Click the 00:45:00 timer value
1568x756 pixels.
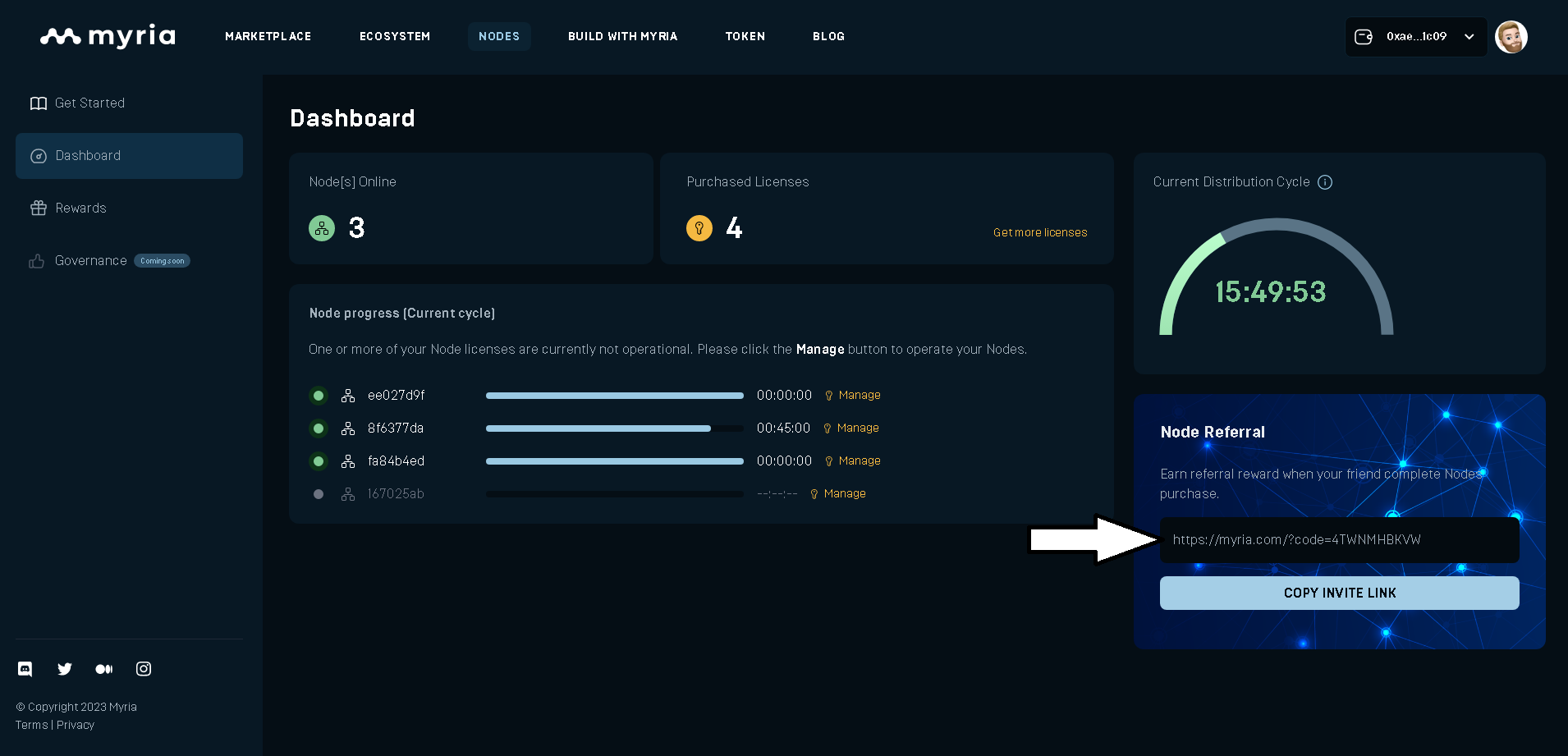pos(783,428)
